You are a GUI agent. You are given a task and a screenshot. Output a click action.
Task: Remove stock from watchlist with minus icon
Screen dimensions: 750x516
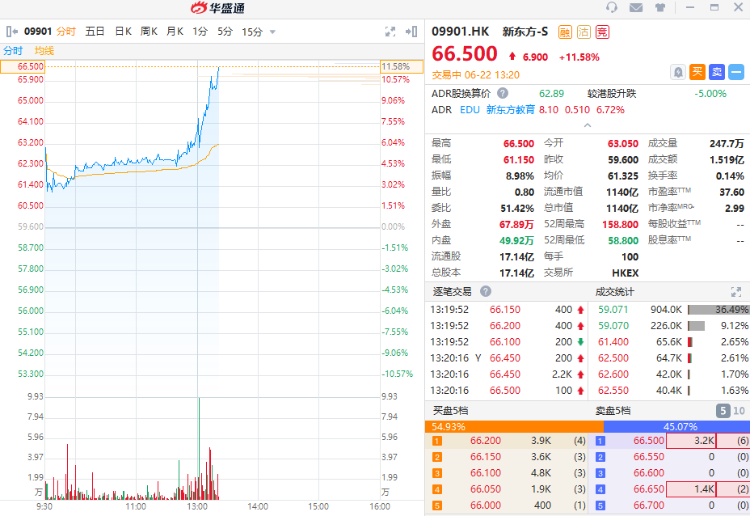tap(736, 72)
